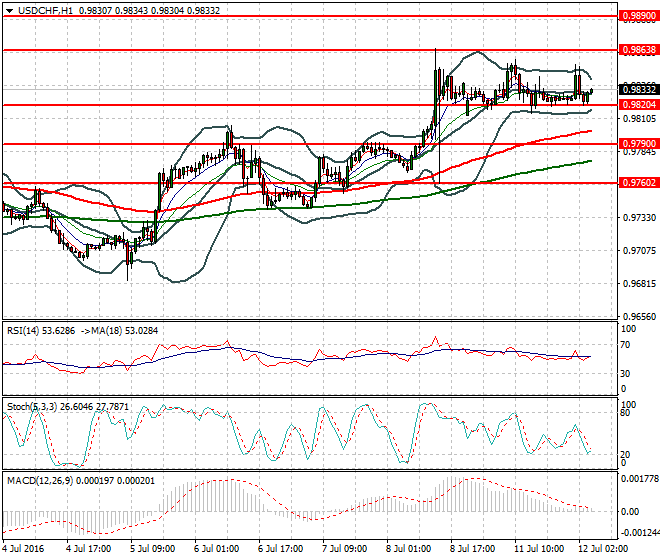The width and height of the screenshot is (660, 560).
Task: Click the MACD zero level 0.00 label
Action: click(630, 512)
